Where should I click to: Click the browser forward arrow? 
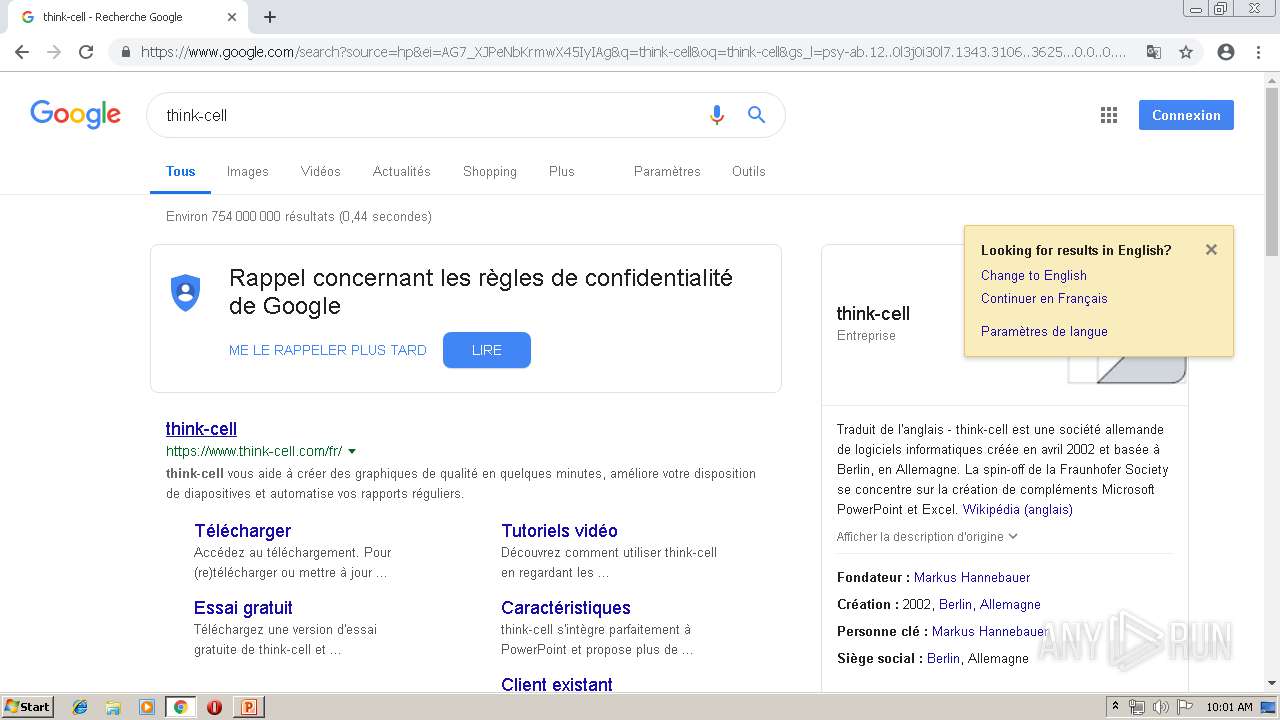[54, 52]
